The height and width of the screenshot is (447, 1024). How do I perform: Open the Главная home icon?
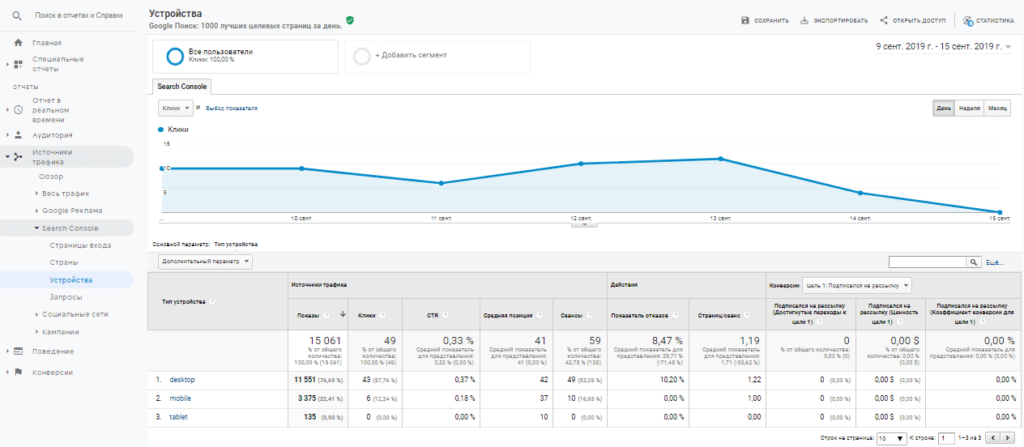pyautogui.click(x=18, y=43)
